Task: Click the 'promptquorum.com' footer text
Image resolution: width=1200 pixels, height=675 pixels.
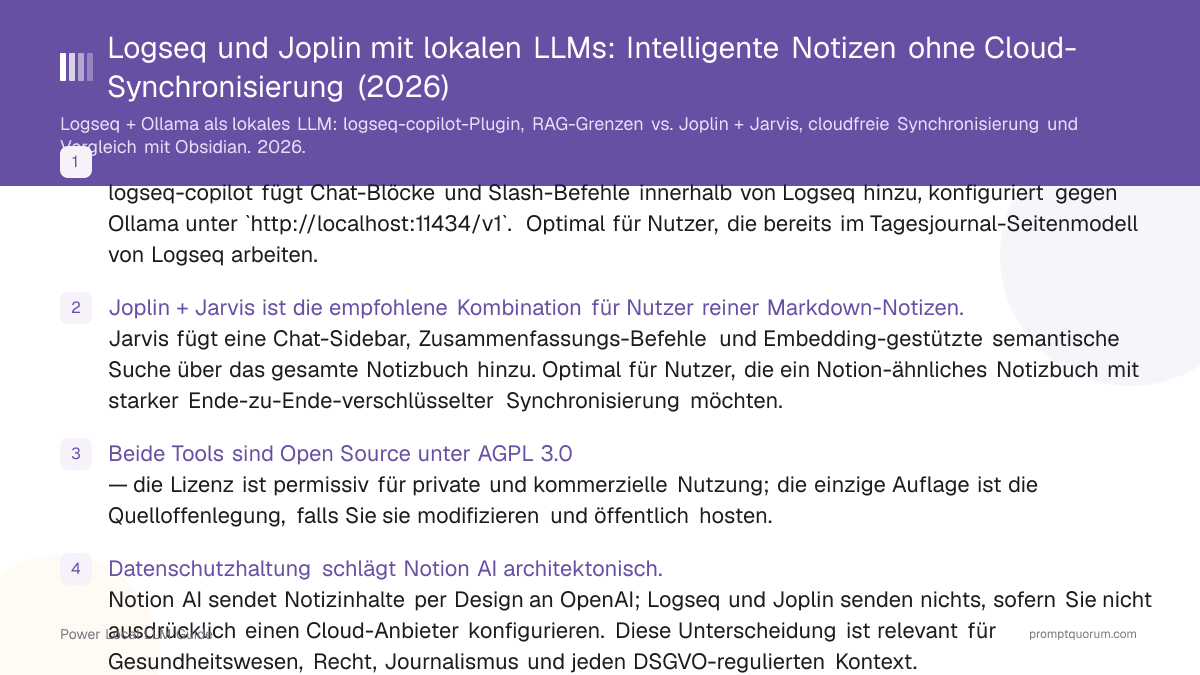Action: tap(1082, 634)
